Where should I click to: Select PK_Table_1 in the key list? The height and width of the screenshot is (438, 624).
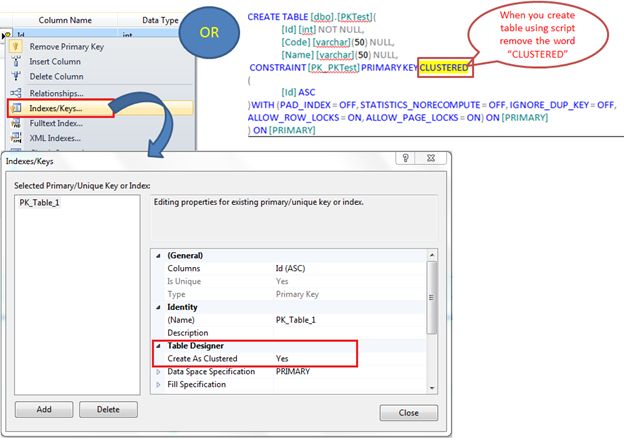click(39, 203)
